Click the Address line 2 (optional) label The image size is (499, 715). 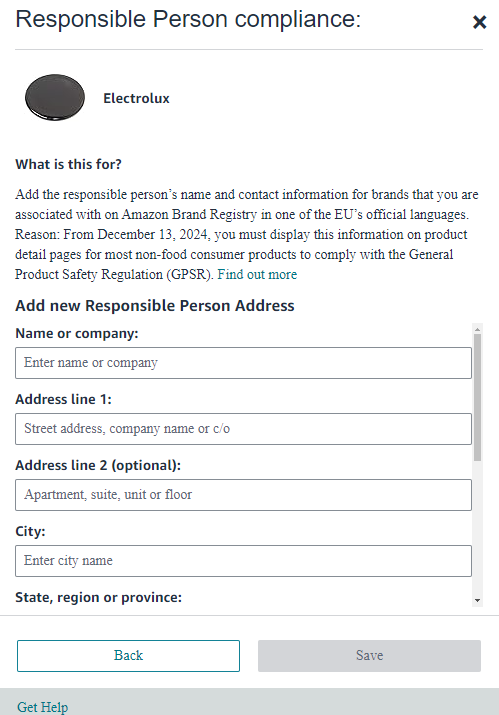98,465
